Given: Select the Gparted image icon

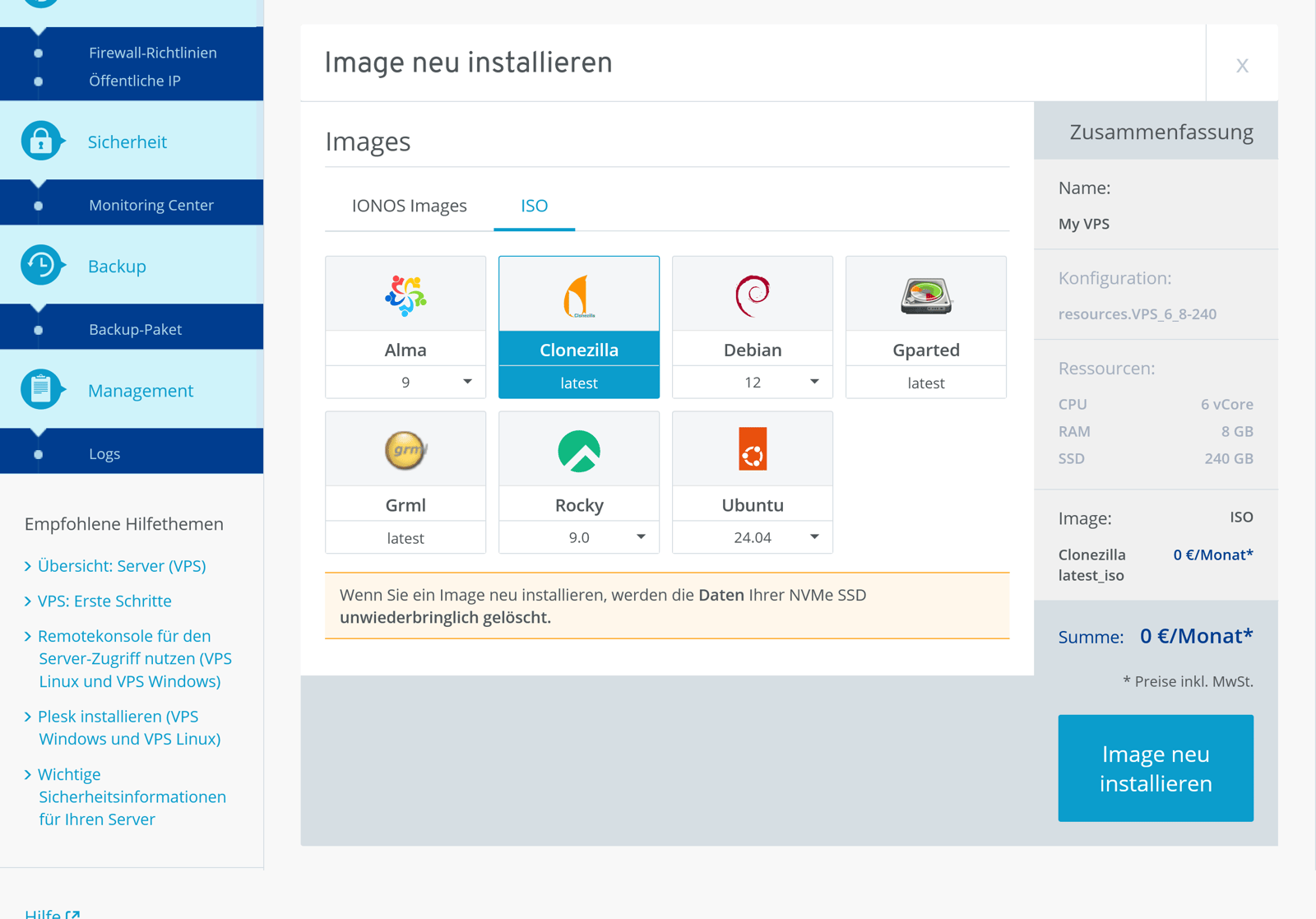Looking at the screenshot, I should tap(925, 294).
